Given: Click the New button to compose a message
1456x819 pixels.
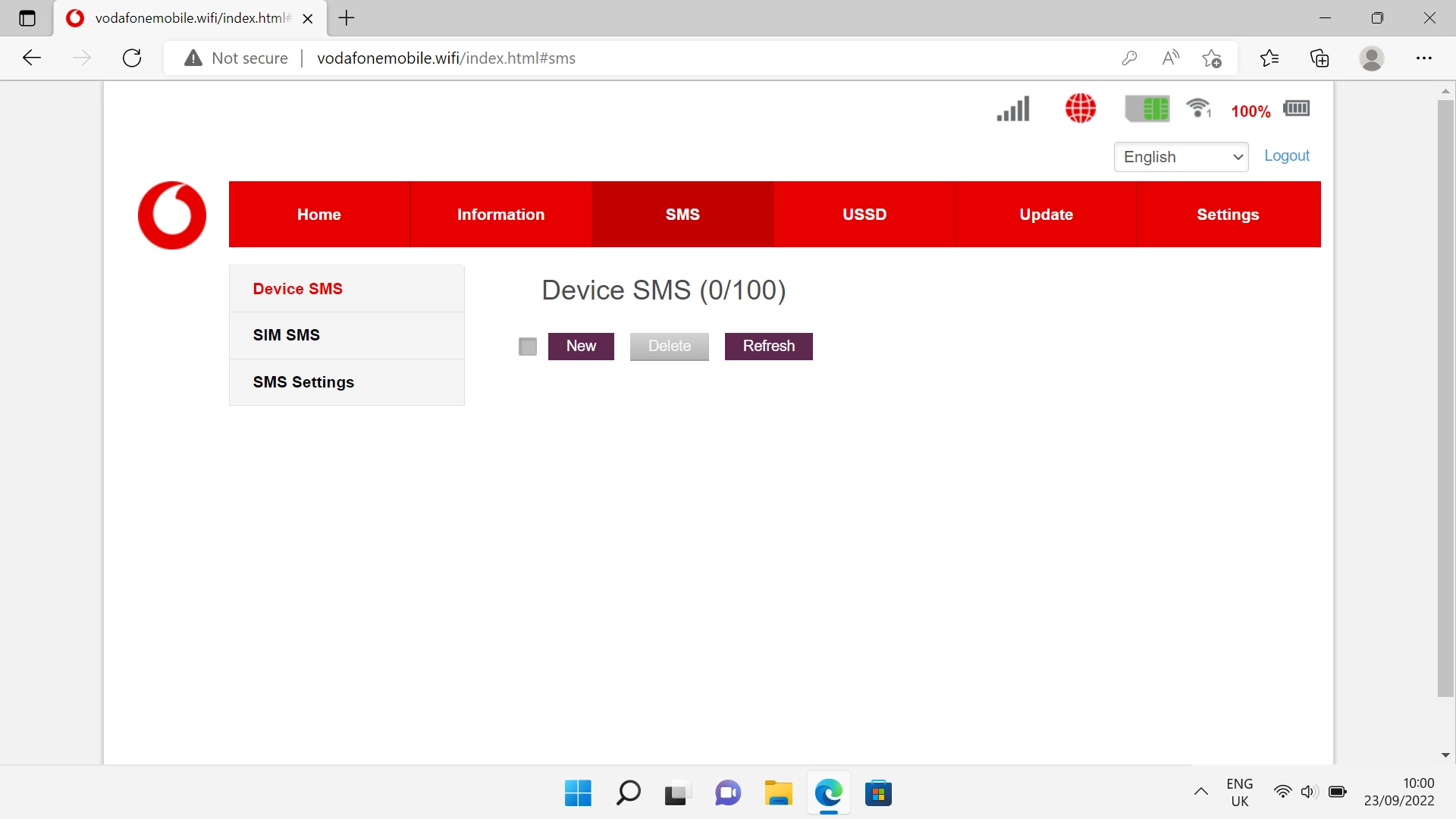Looking at the screenshot, I should pos(581,346).
